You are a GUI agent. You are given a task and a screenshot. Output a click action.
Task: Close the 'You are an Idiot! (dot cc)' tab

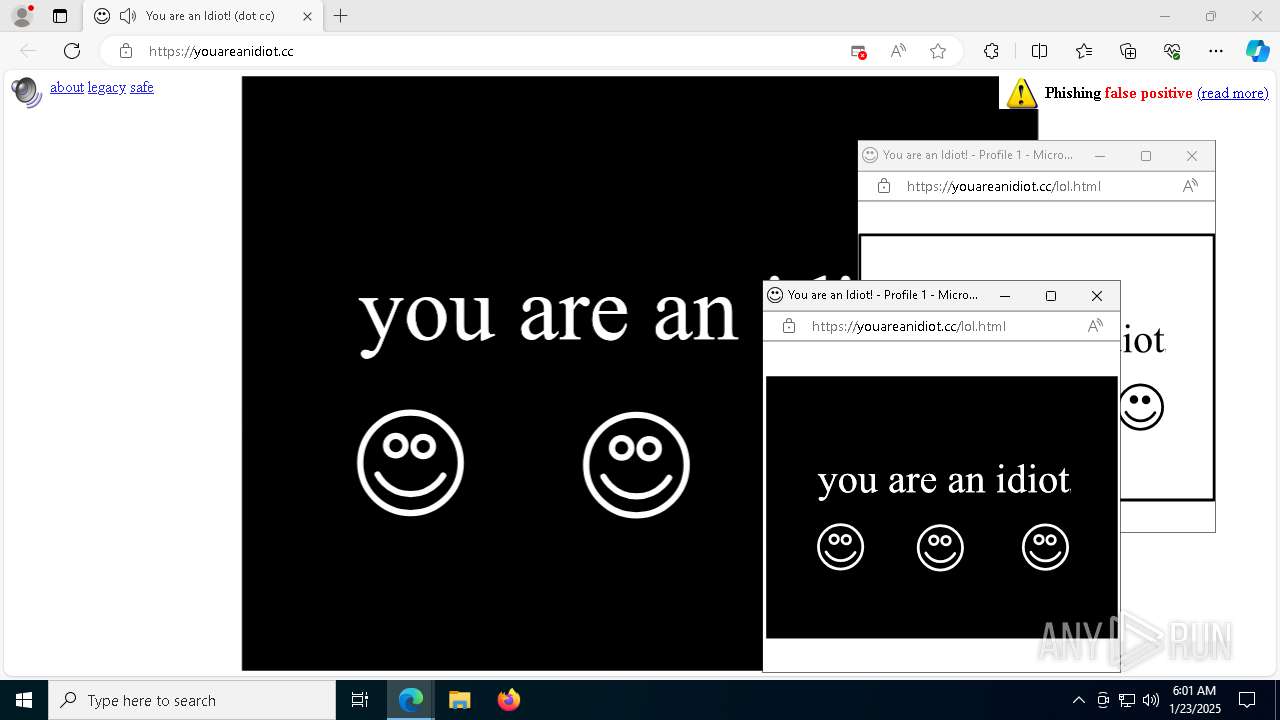[x=307, y=16]
